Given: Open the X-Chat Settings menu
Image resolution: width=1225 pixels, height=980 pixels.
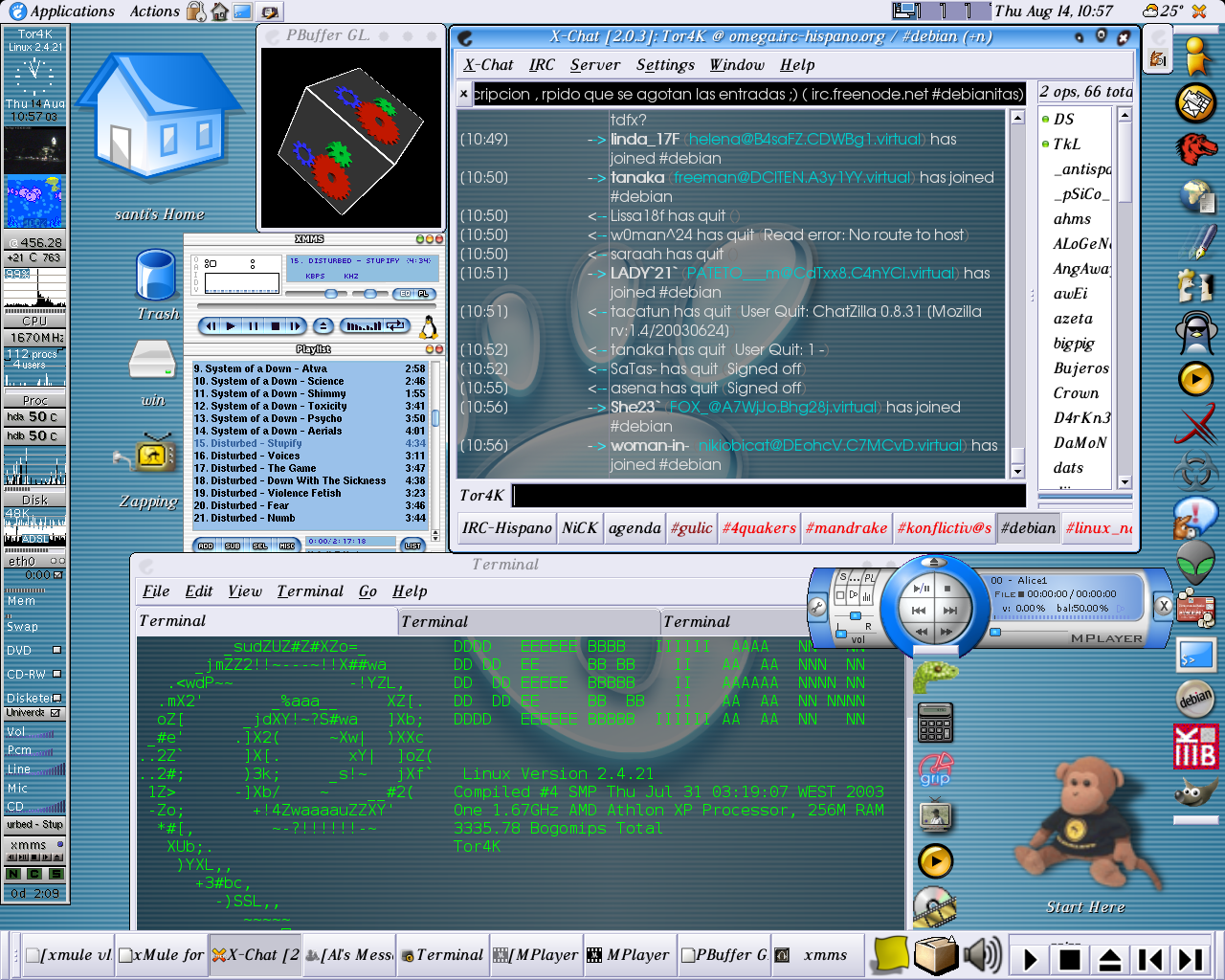Looking at the screenshot, I should pyautogui.click(x=665, y=65).
